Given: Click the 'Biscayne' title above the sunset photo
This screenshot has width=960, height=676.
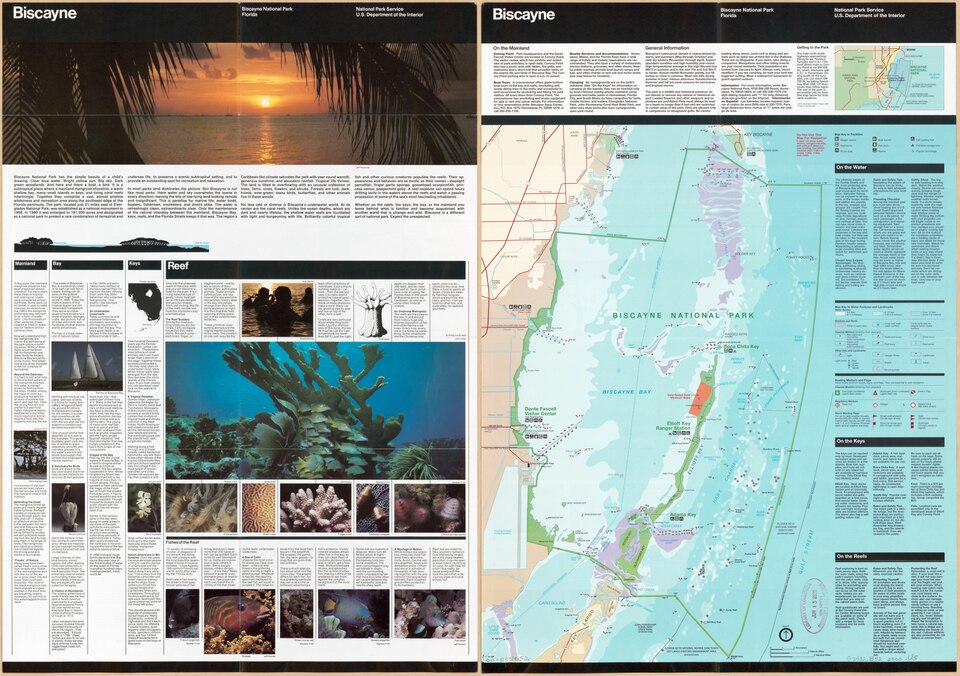Looking at the screenshot, I should pyautogui.click(x=45, y=13).
